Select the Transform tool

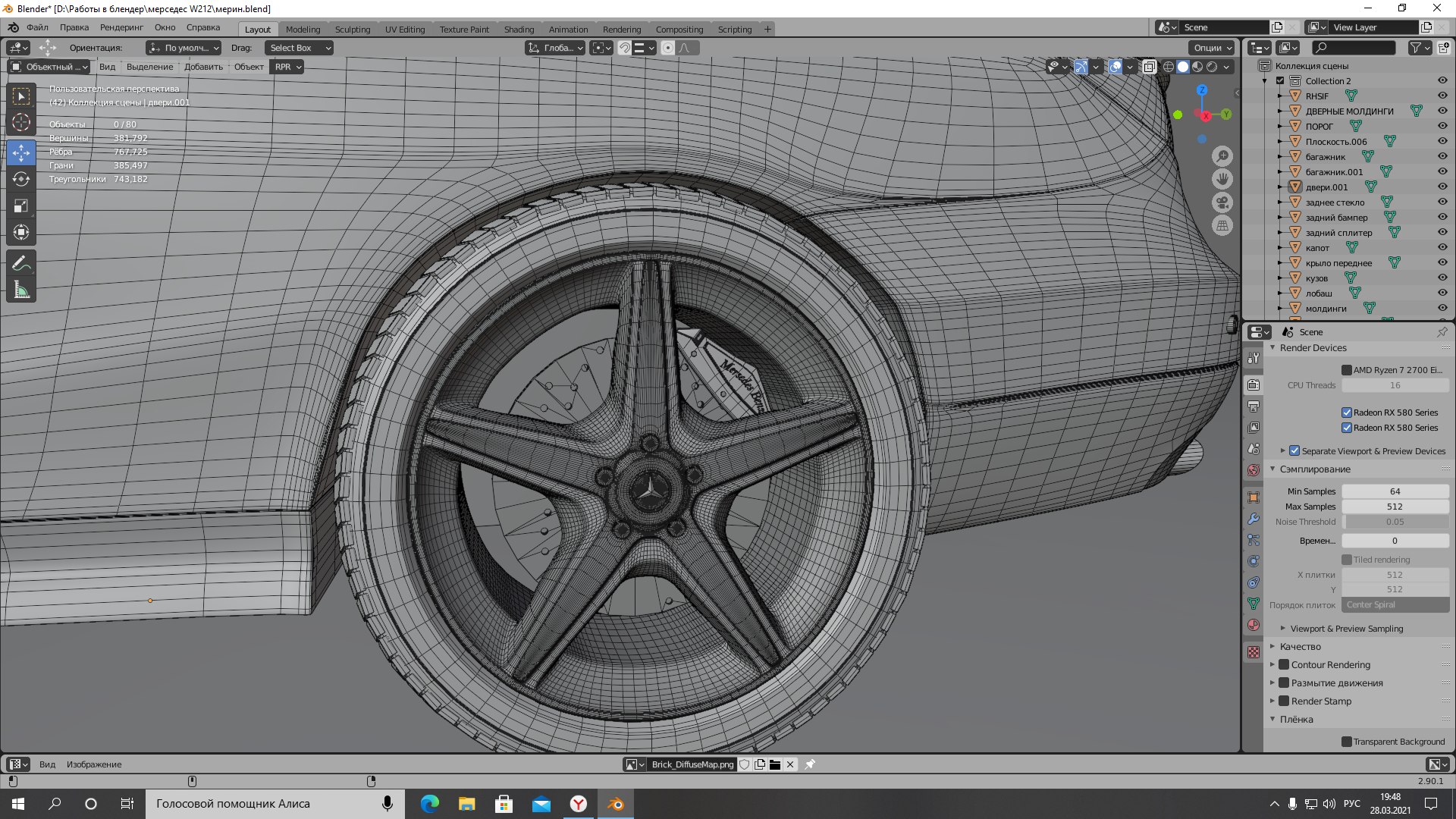click(x=21, y=232)
